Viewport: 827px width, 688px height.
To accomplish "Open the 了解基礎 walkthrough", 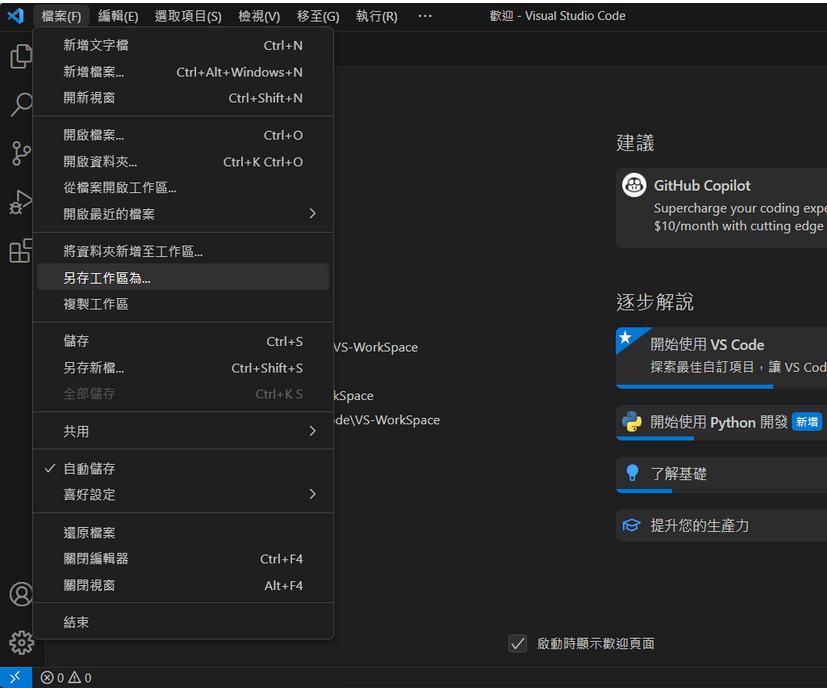I will pyautogui.click(x=722, y=474).
